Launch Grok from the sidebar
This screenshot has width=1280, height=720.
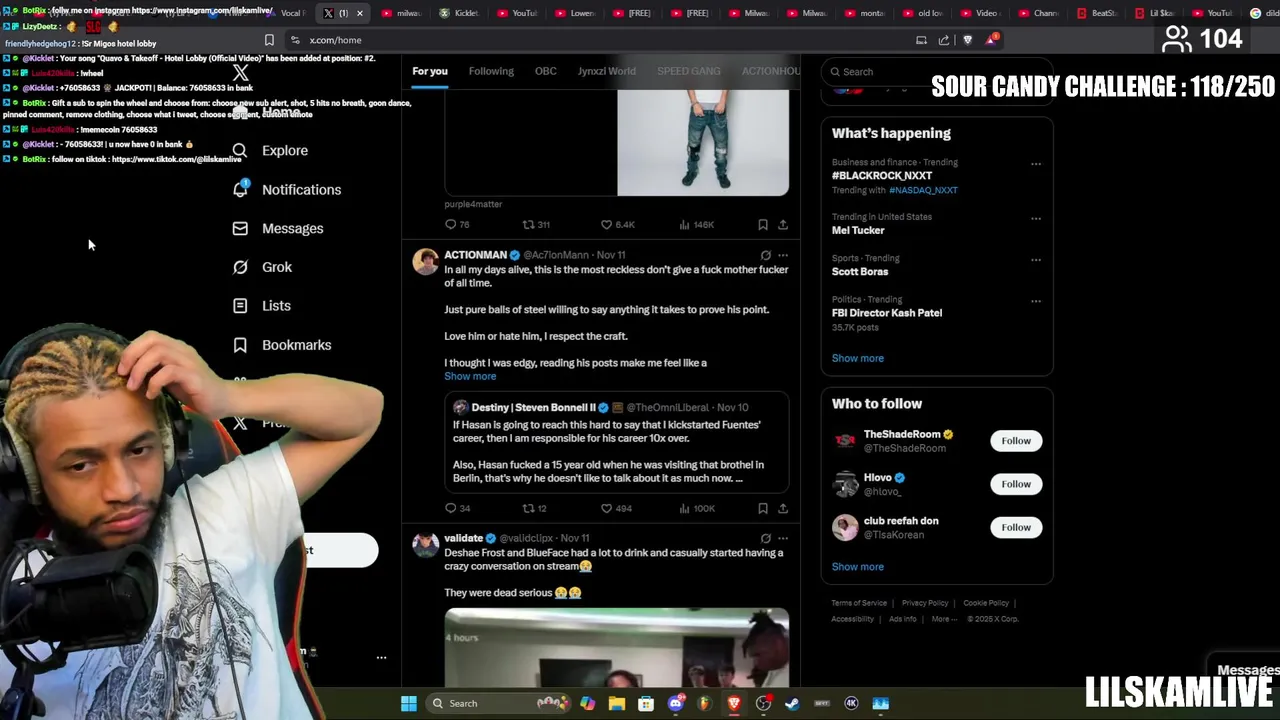[262, 267]
